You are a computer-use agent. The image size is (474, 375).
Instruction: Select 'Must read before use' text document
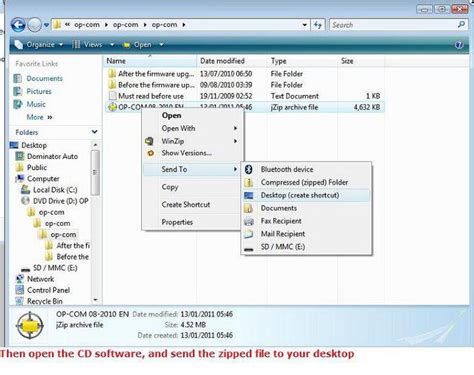(x=146, y=96)
